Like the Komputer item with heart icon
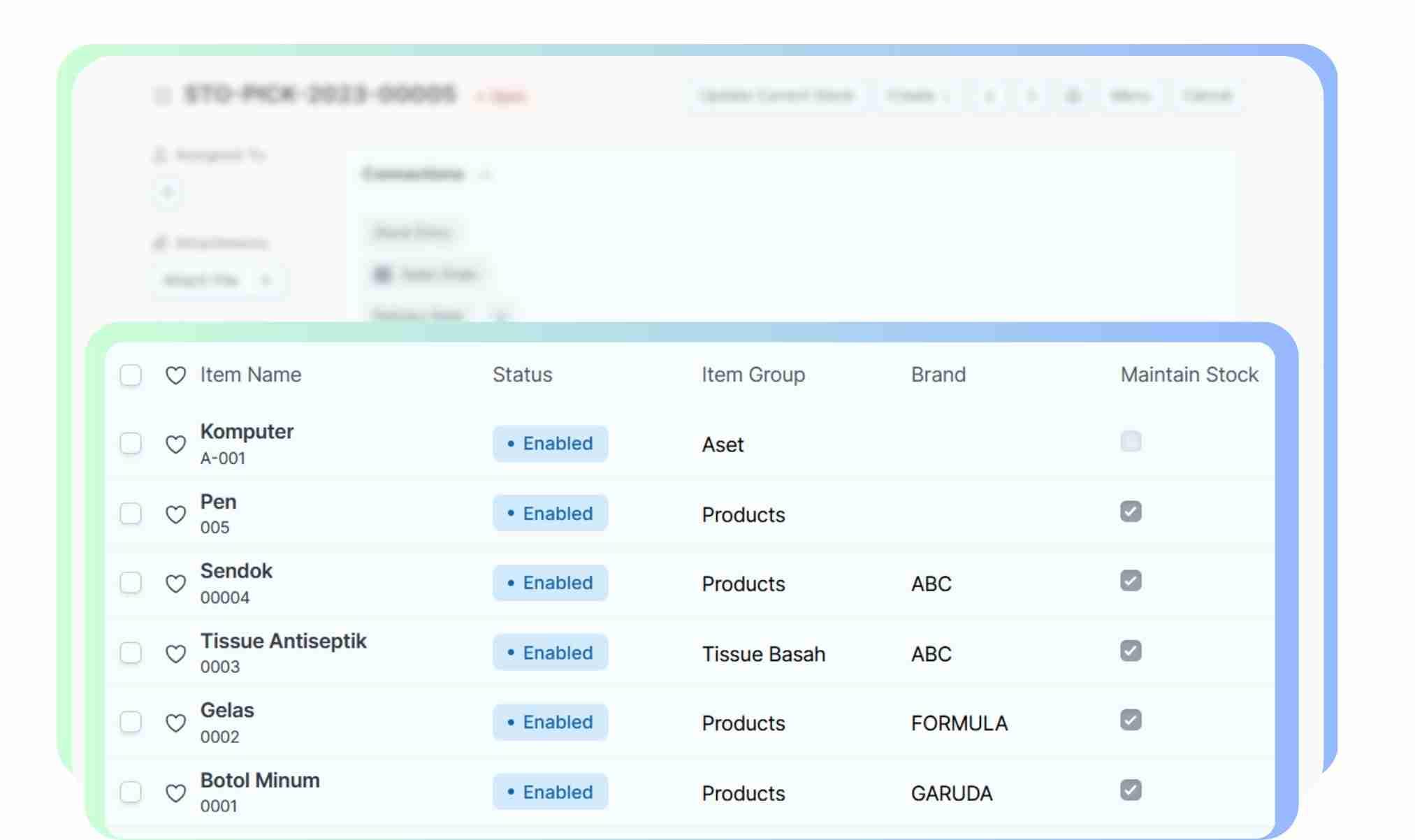 tap(175, 444)
